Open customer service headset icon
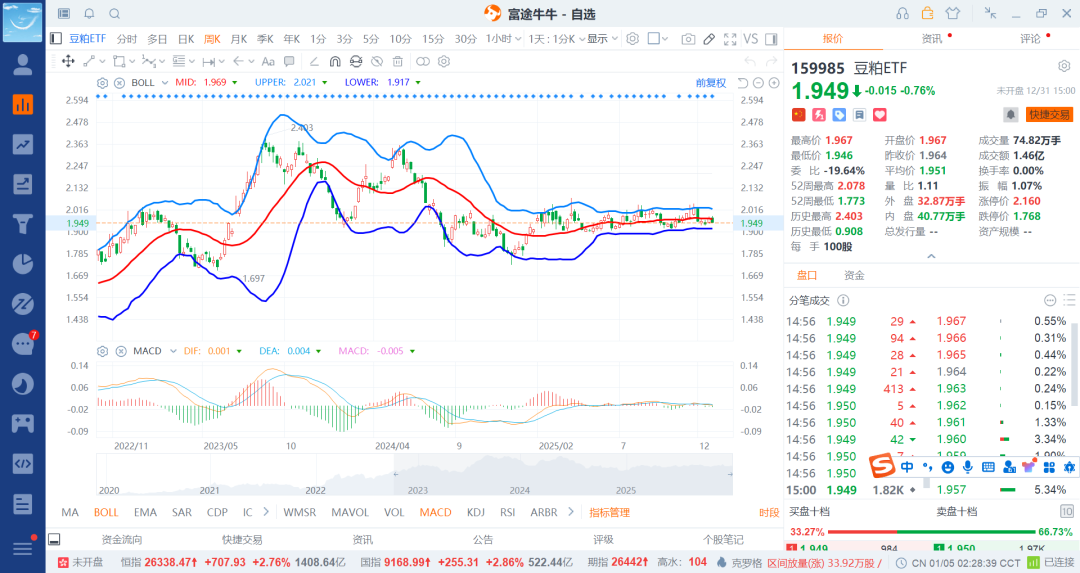The image size is (1080, 573). coord(902,13)
